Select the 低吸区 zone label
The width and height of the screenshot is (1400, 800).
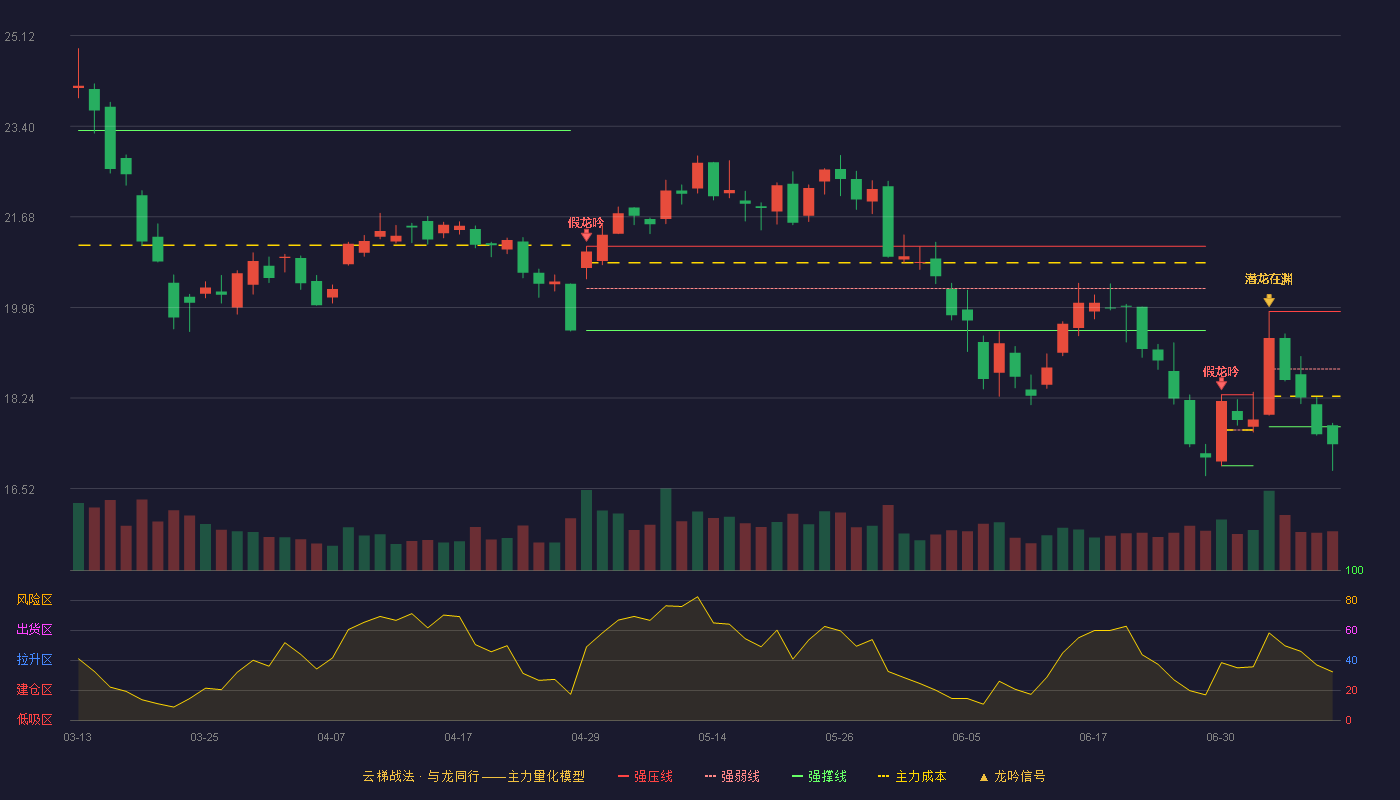tap(34, 719)
